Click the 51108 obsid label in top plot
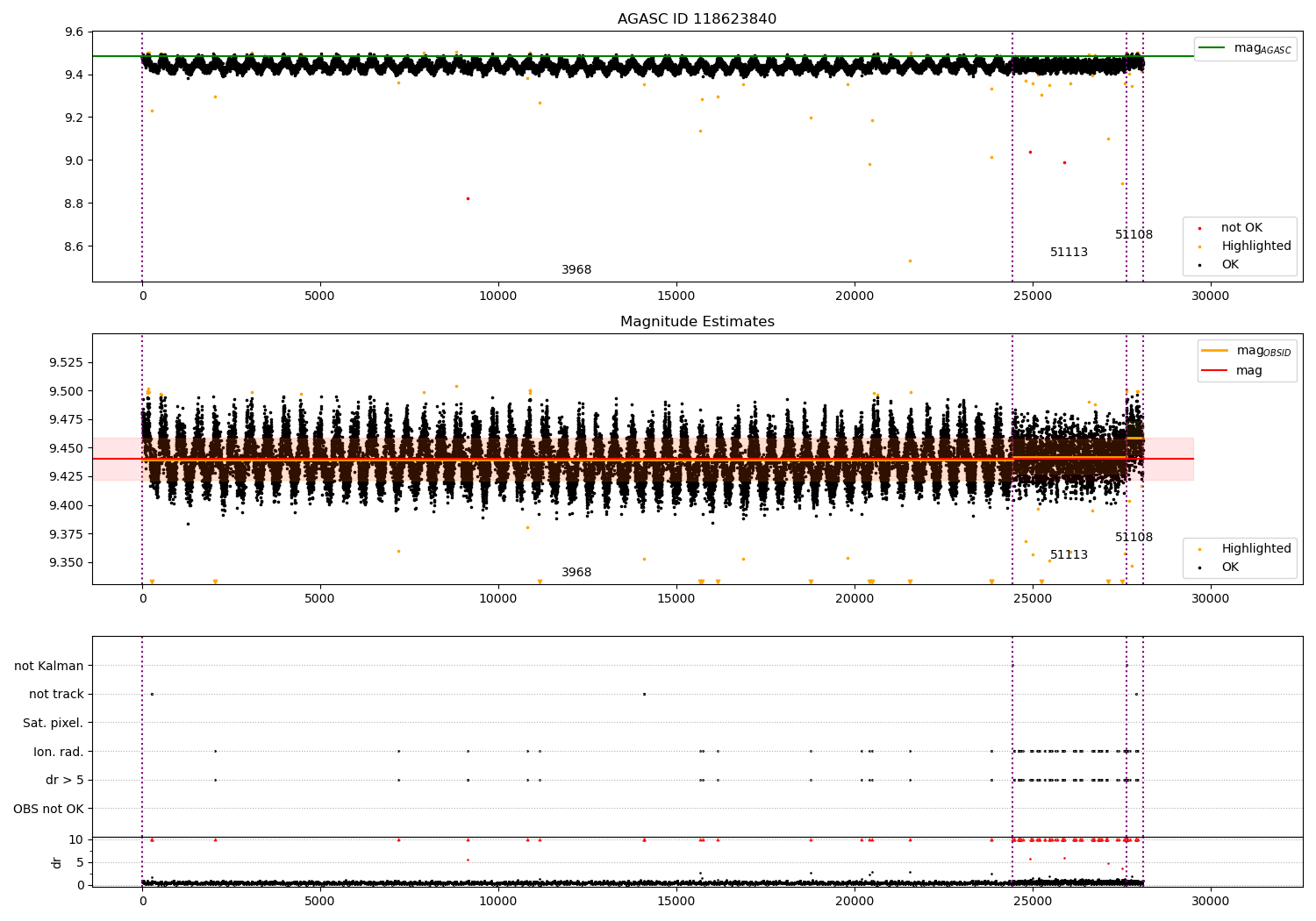 point(1134,235)
